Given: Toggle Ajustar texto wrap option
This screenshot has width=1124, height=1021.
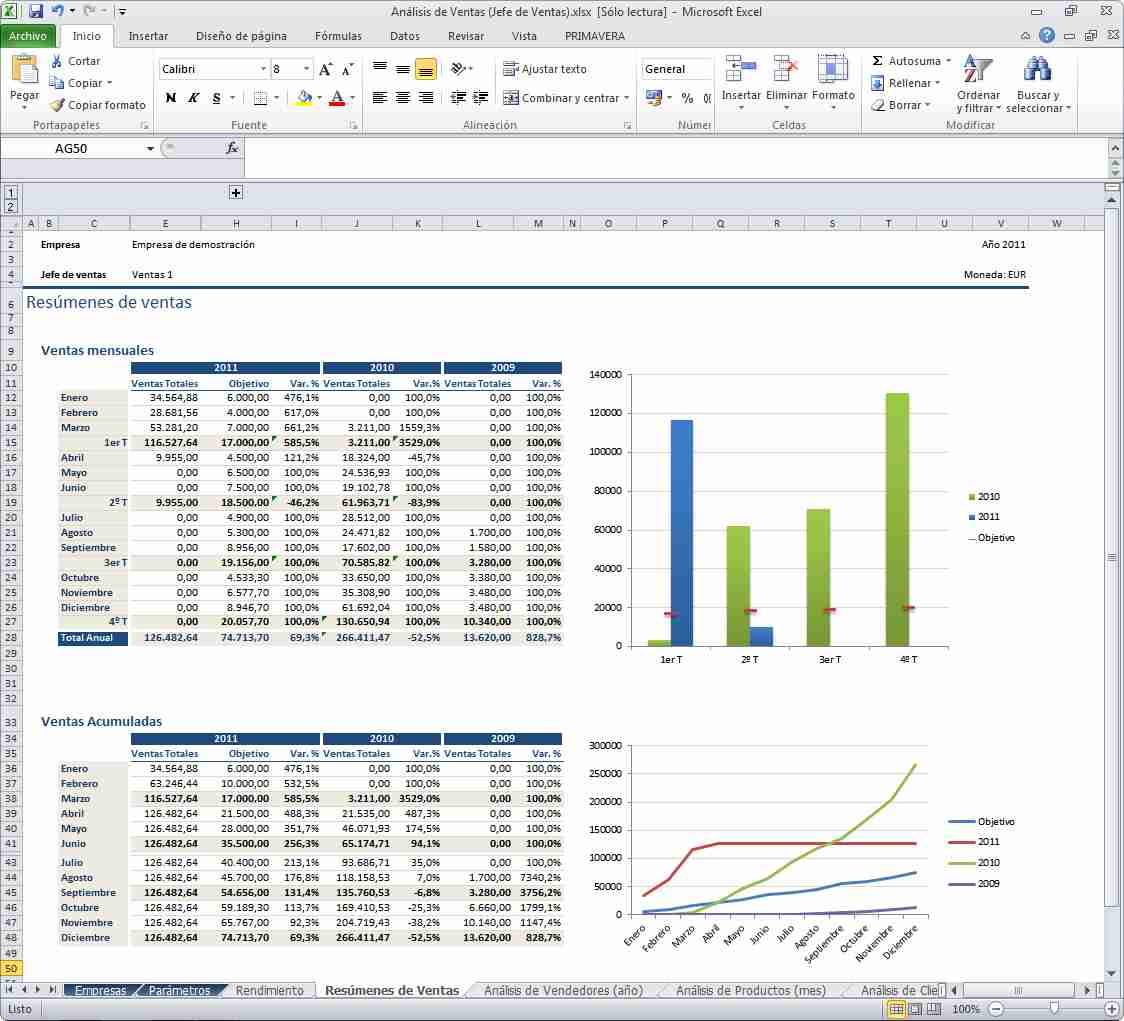Looking at the screenshot, I should coord(545,70).
